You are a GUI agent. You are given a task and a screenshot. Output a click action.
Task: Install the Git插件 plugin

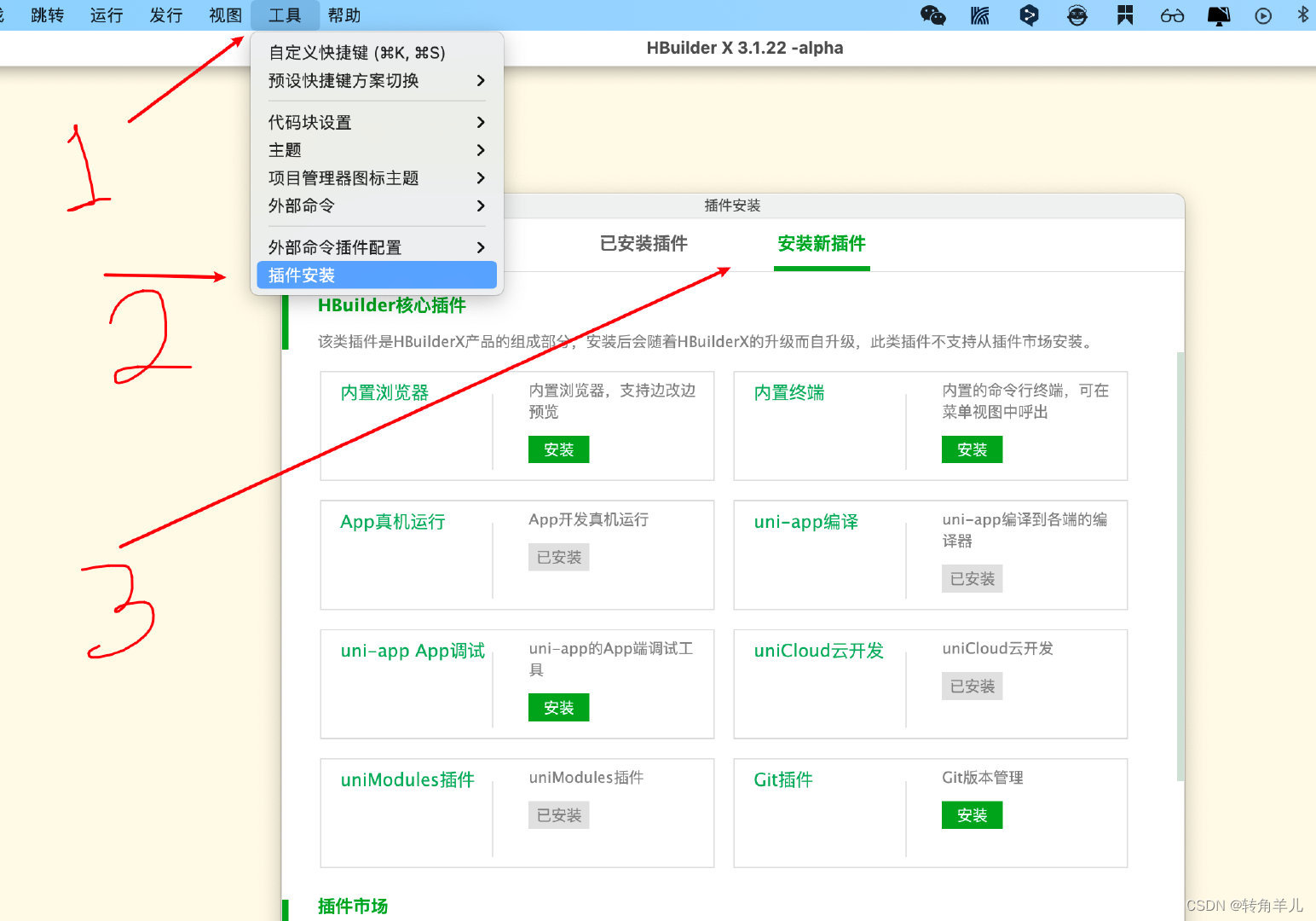pyautogui.click(x=973, y=815)
